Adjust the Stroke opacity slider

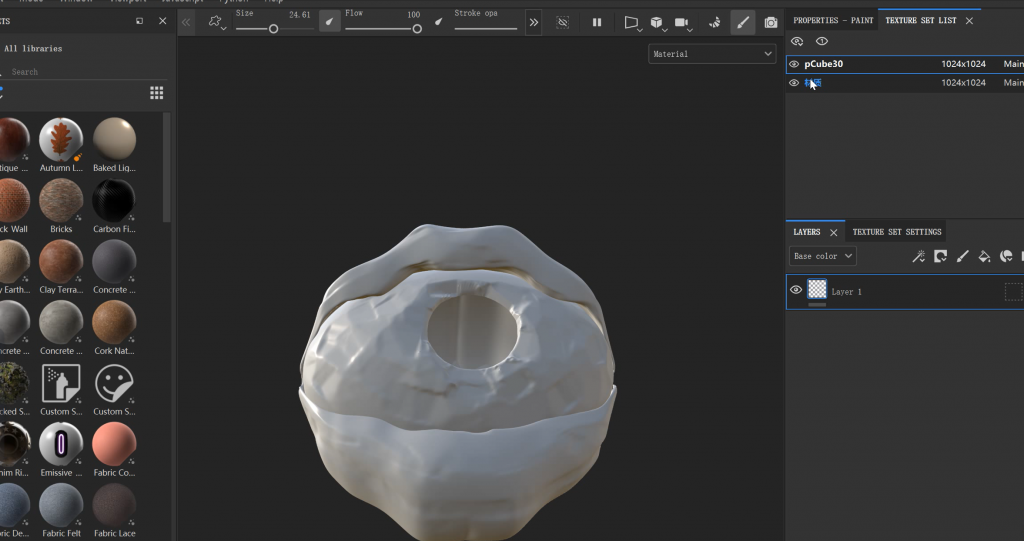click(485, 29)
